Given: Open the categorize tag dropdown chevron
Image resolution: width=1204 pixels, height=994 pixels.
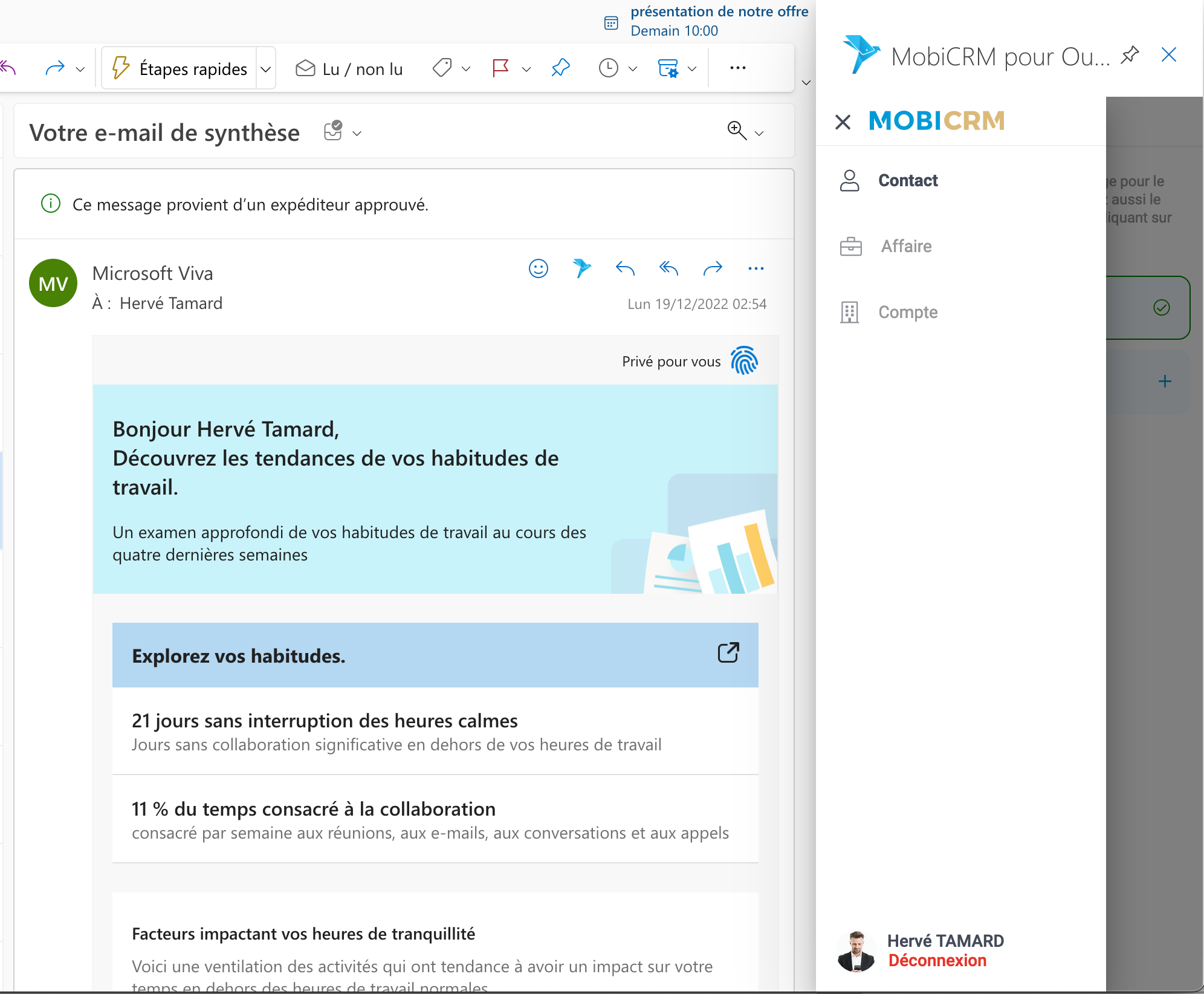Looking at the screenshot, I should point(466,69).
